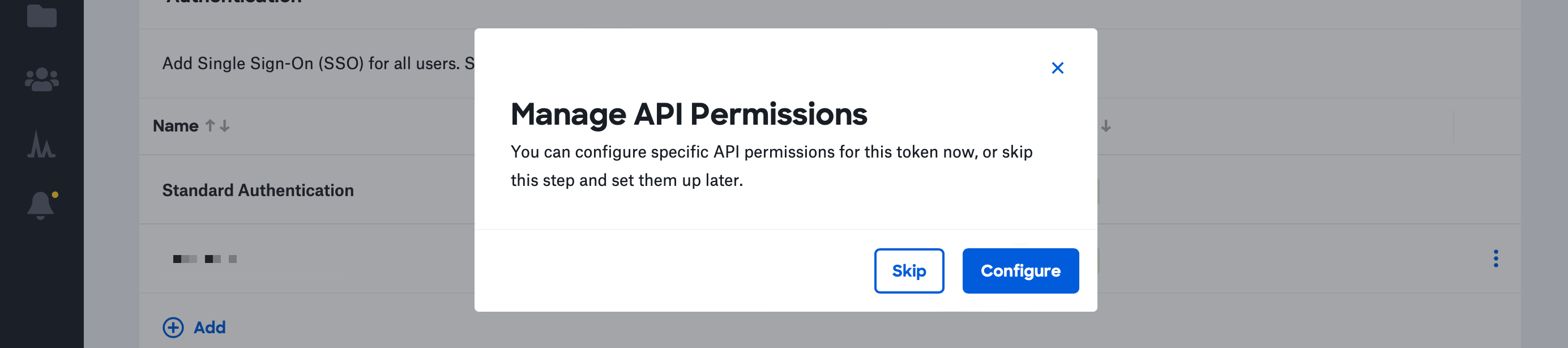Image resolution: width=1568 pixels, height=348 pixels.
Task: Click the circled plus icon beside Add
Action: [x=173, y=327]
